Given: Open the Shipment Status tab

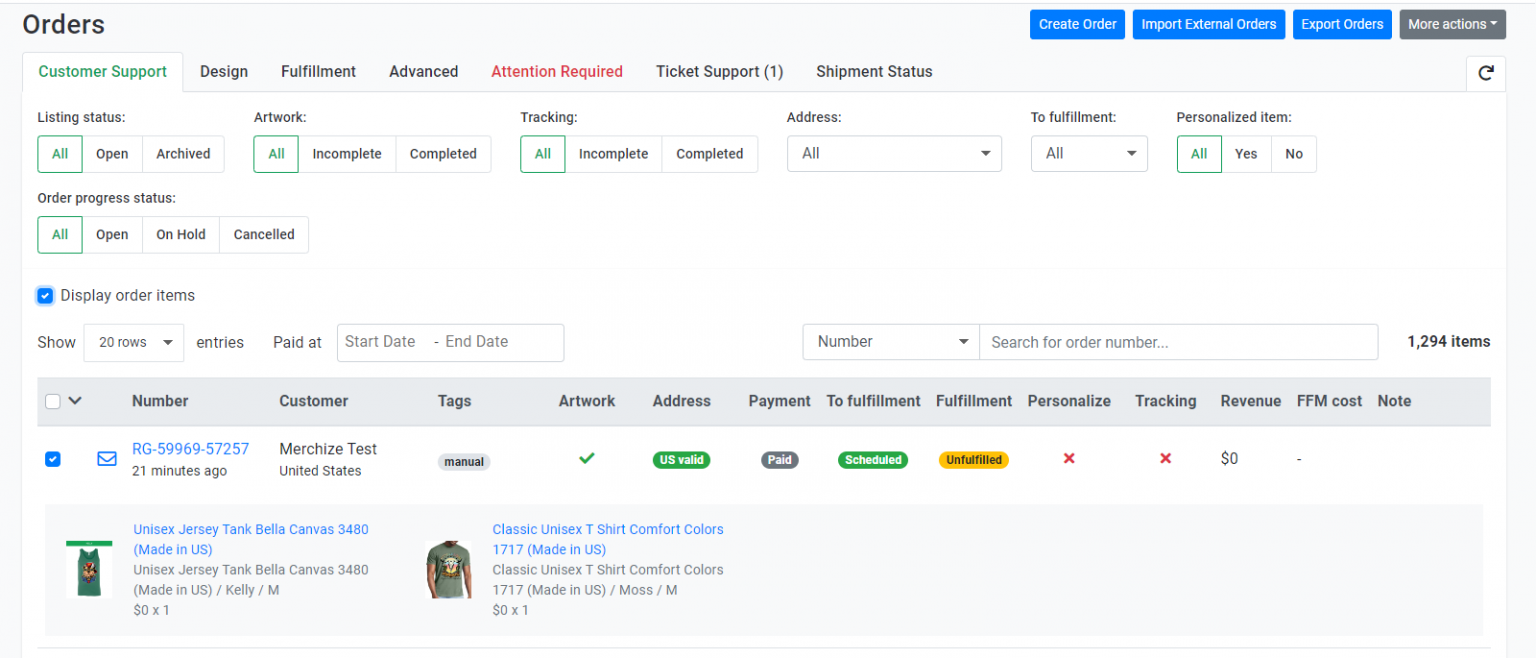Looking at the screenshot, I should point(874,72).
